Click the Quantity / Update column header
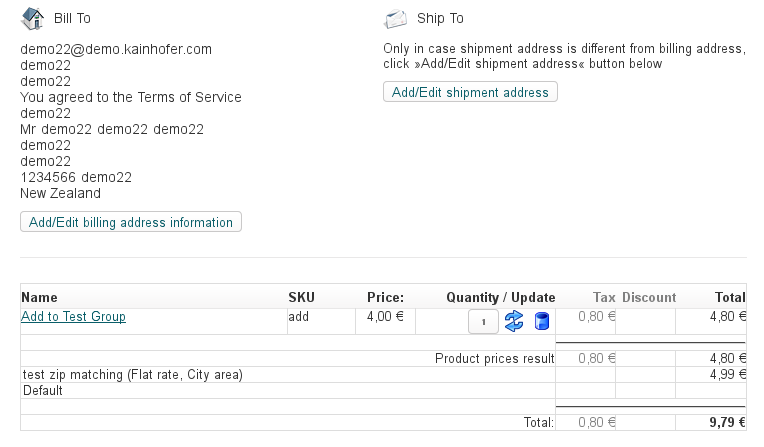The image size is (764, 447). tap(500, 297)
